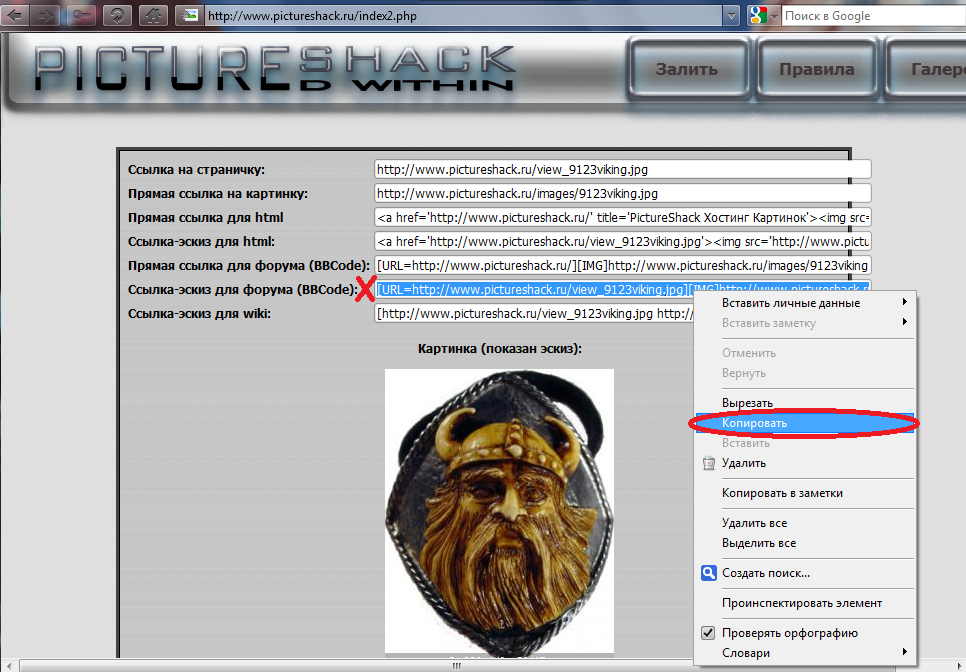The width and height of the screenshot is (966, 672).
Task: Click the site image icon beside the address
Action: point(190,15)
